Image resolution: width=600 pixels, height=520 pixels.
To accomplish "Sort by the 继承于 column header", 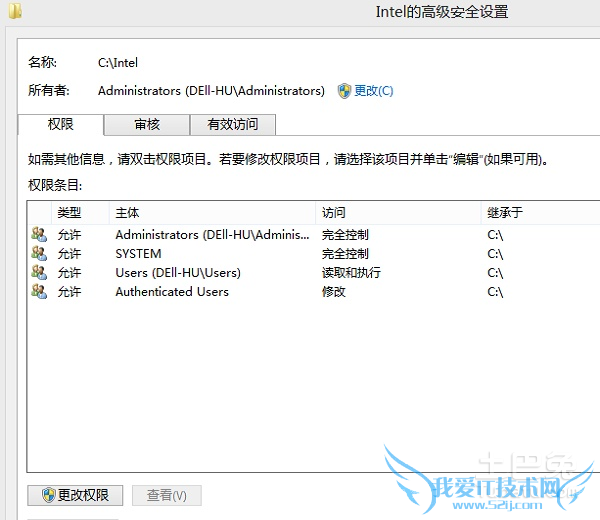I will click(540, 212).
